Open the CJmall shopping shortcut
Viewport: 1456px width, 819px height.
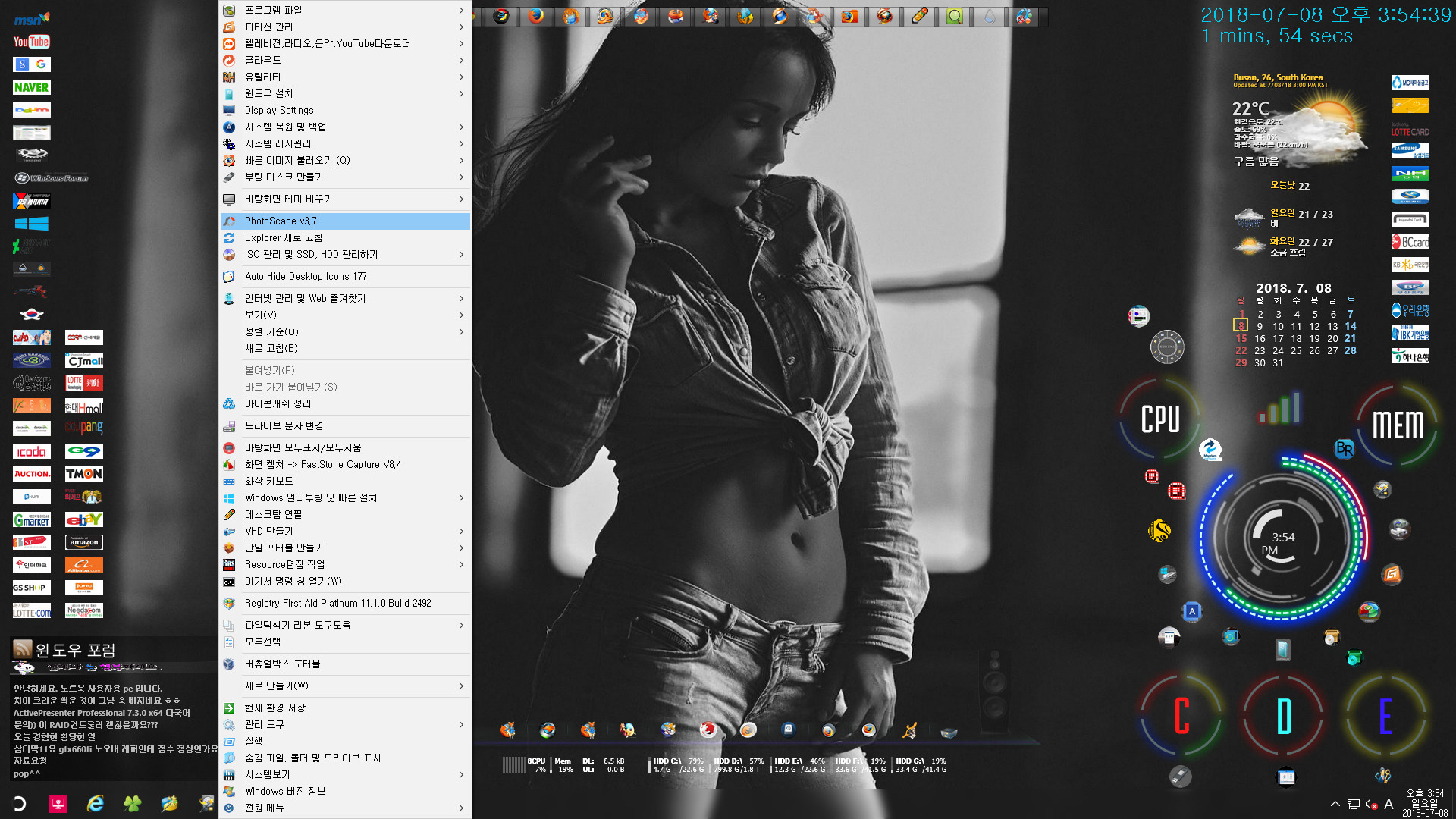(83, 360)
